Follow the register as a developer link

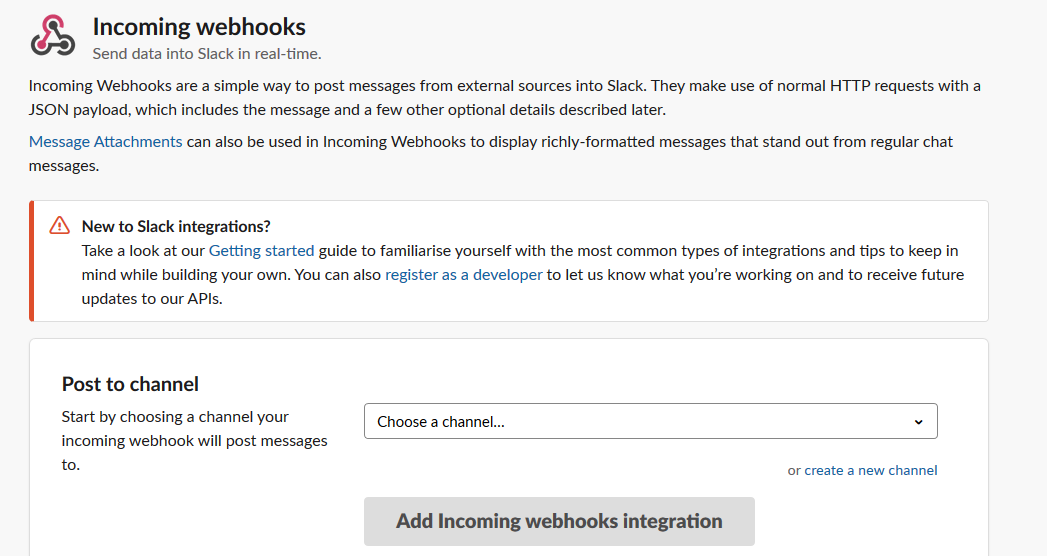(x=464, y=274)
